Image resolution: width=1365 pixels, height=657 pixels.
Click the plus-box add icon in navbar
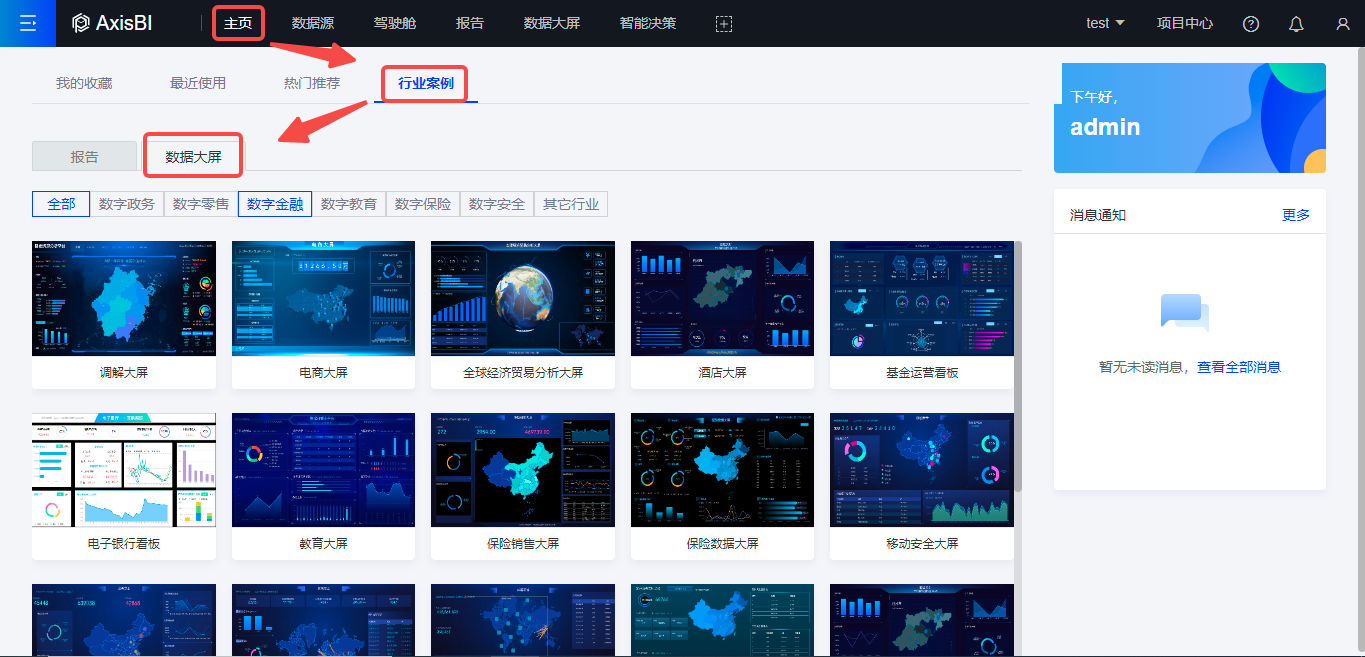pos(724,24)
